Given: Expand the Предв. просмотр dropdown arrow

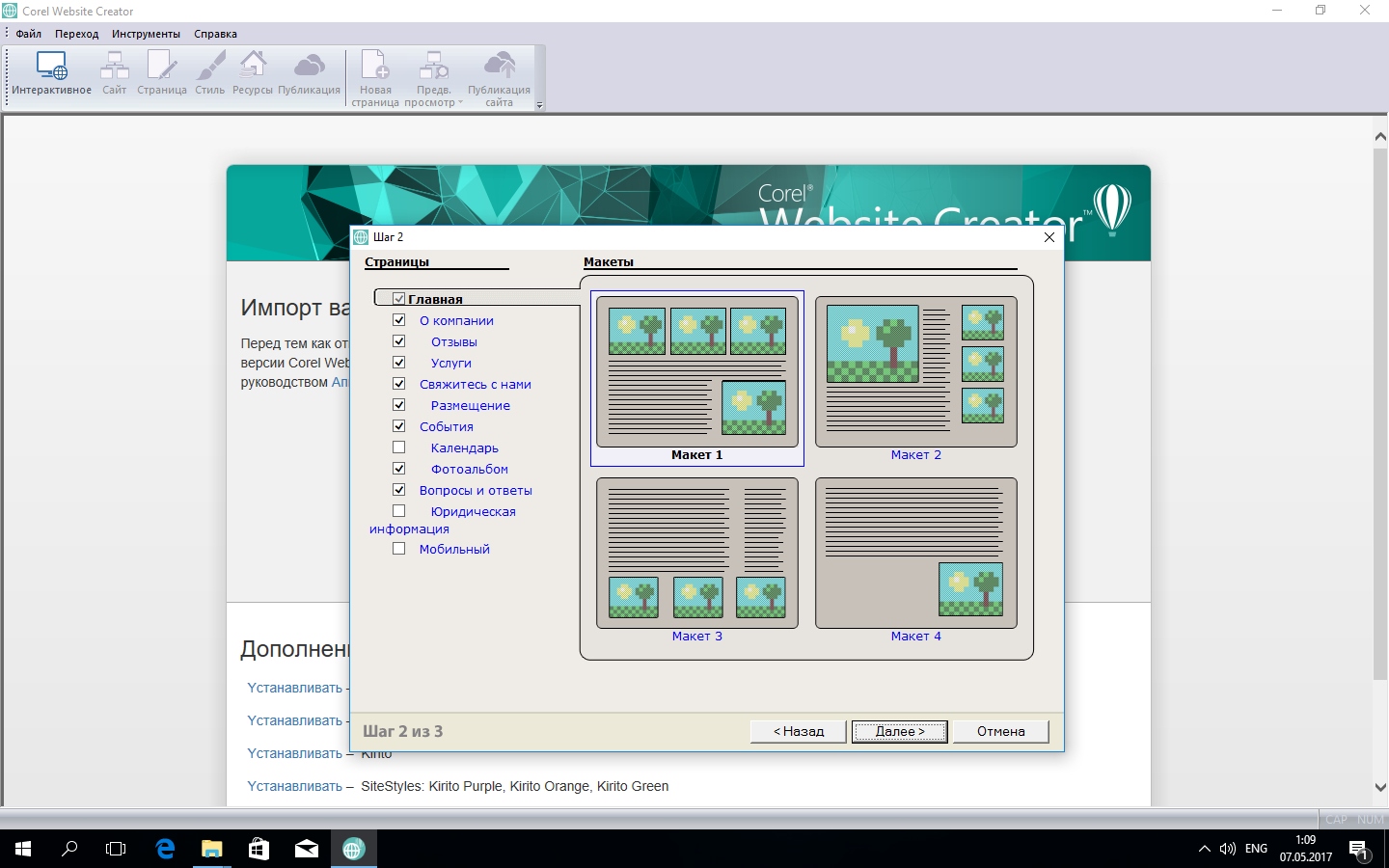Looking at the screenshot, I should (460, 103).
